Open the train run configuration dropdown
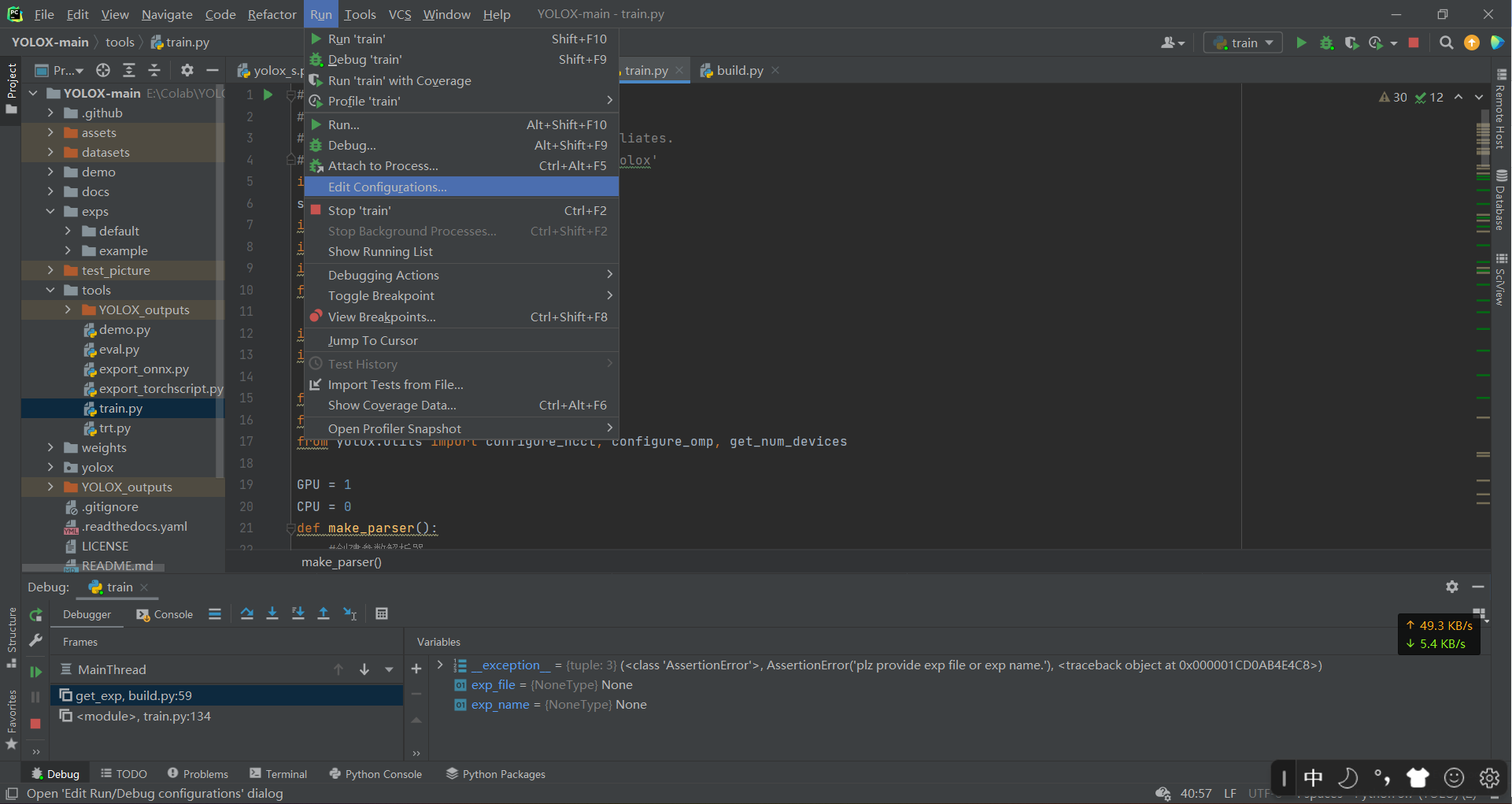The width and height of the screenshot is (1512, 804). [1243, 43]
